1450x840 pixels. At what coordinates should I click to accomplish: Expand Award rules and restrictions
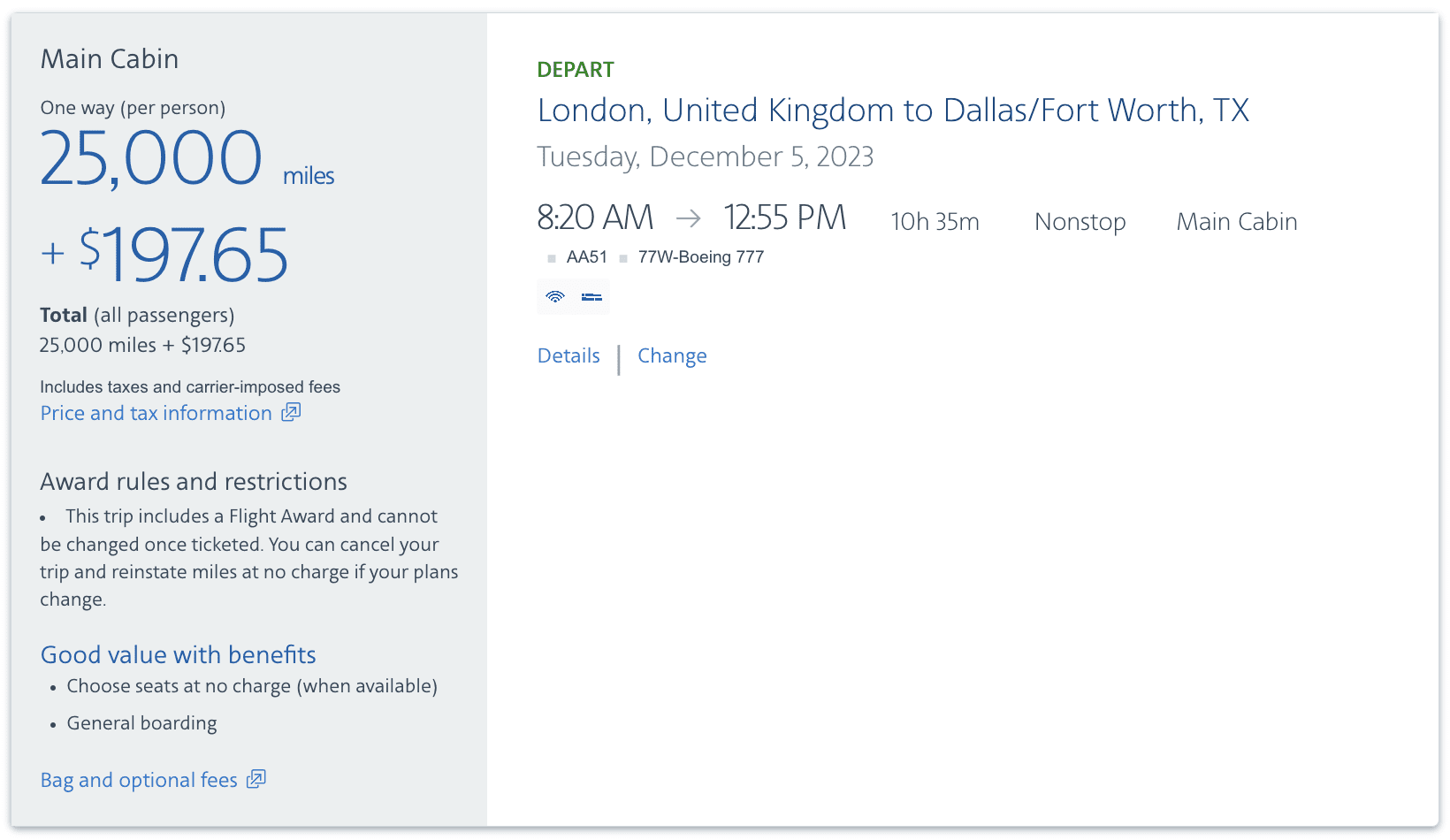tap(193, 481)
